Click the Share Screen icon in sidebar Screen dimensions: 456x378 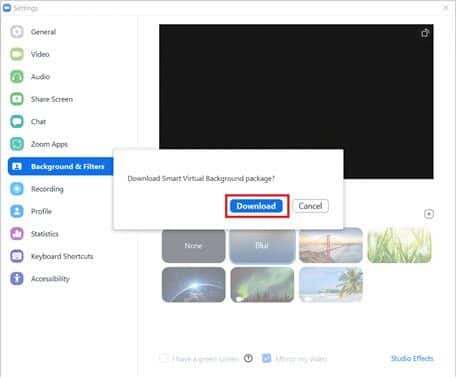[17, 99]
